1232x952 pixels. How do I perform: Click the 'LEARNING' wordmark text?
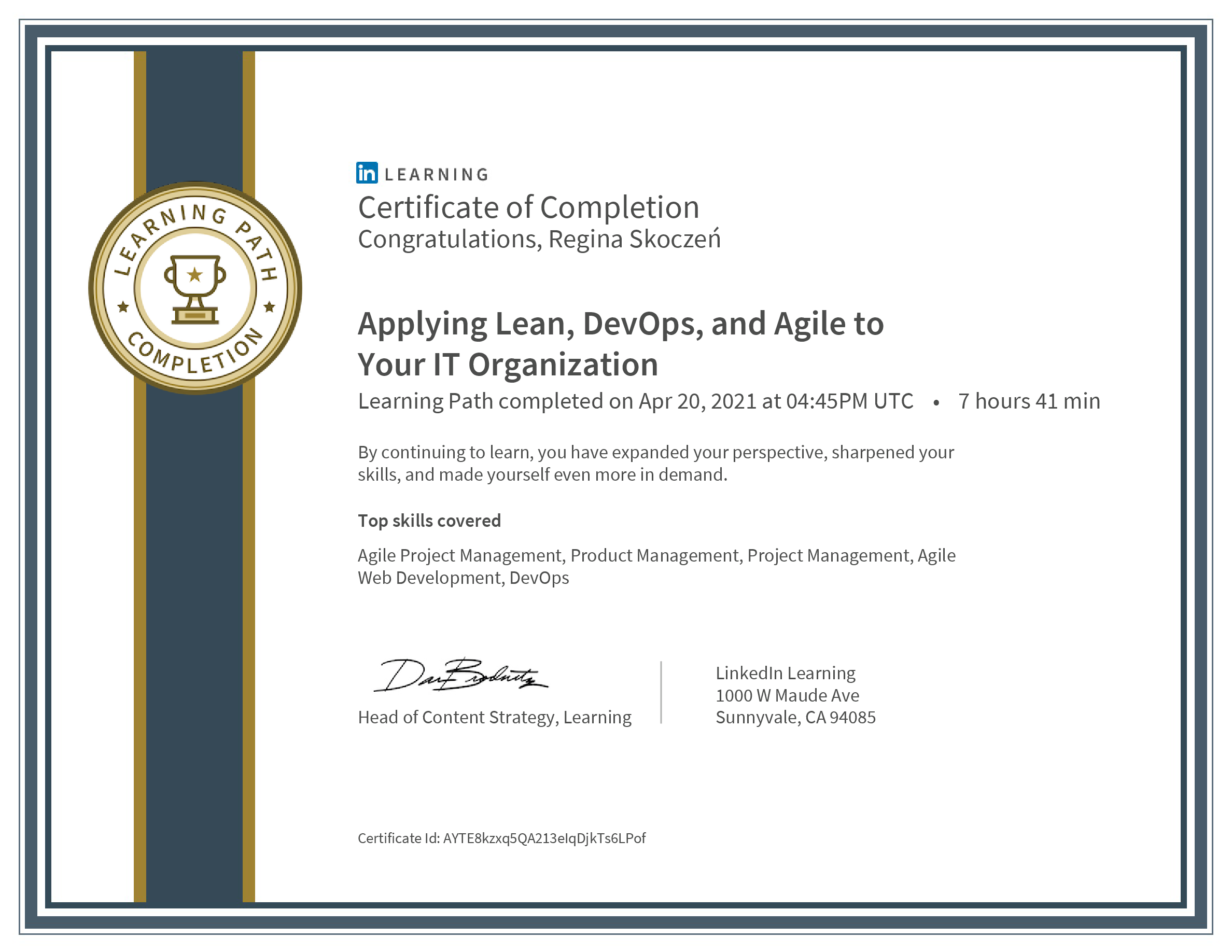(x=436, y=175)
